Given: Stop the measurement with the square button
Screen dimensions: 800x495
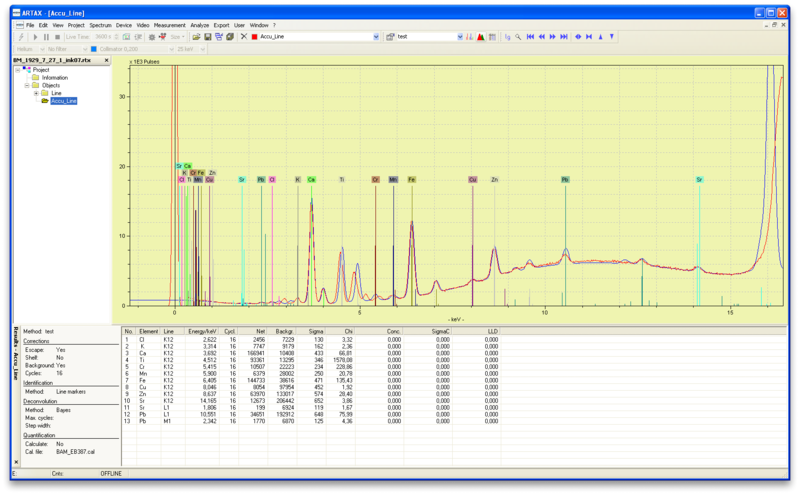Looking at the screenshot, I should [x=58, y=37].
